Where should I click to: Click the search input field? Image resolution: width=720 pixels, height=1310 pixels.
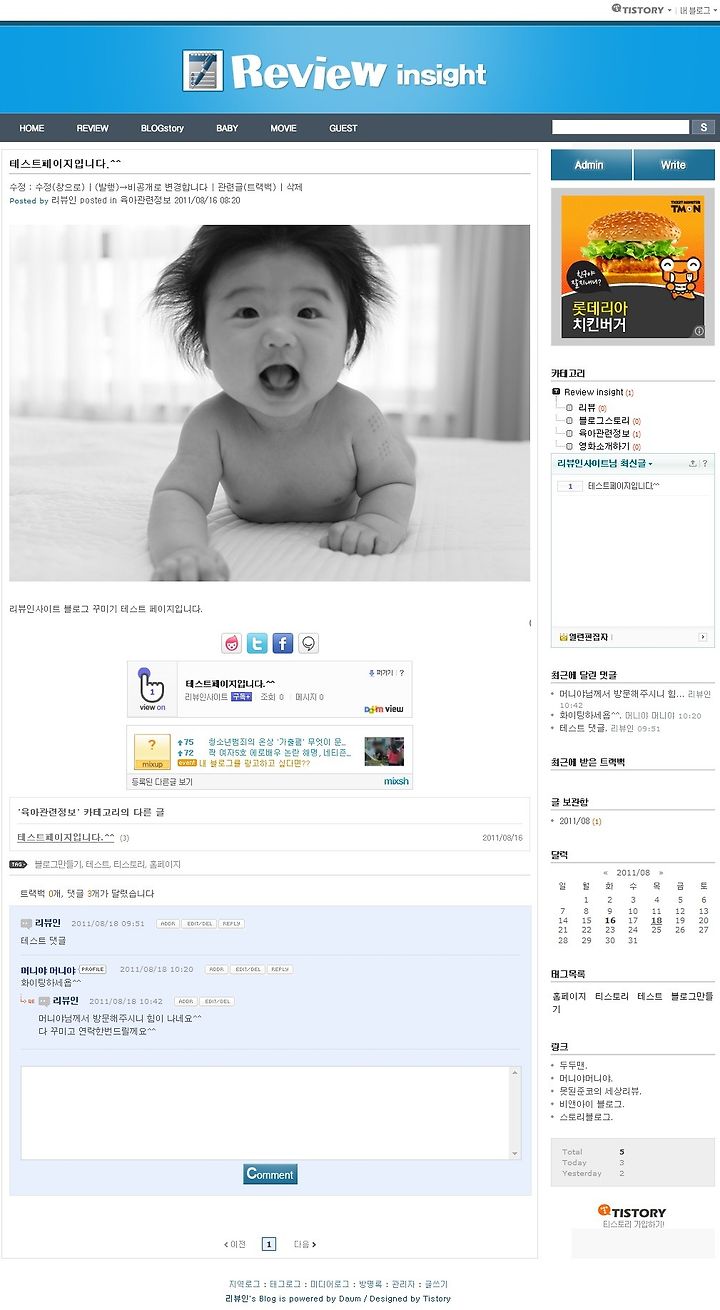click(621, 127)
